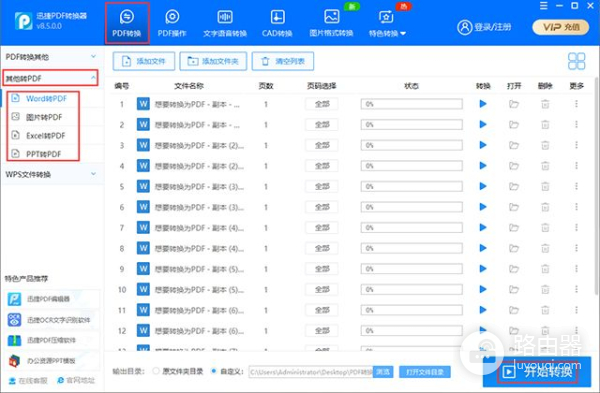Viewport: 600px width, 393px height.
Task: Click the 浏览 browse button
Action: click(383, 372)
